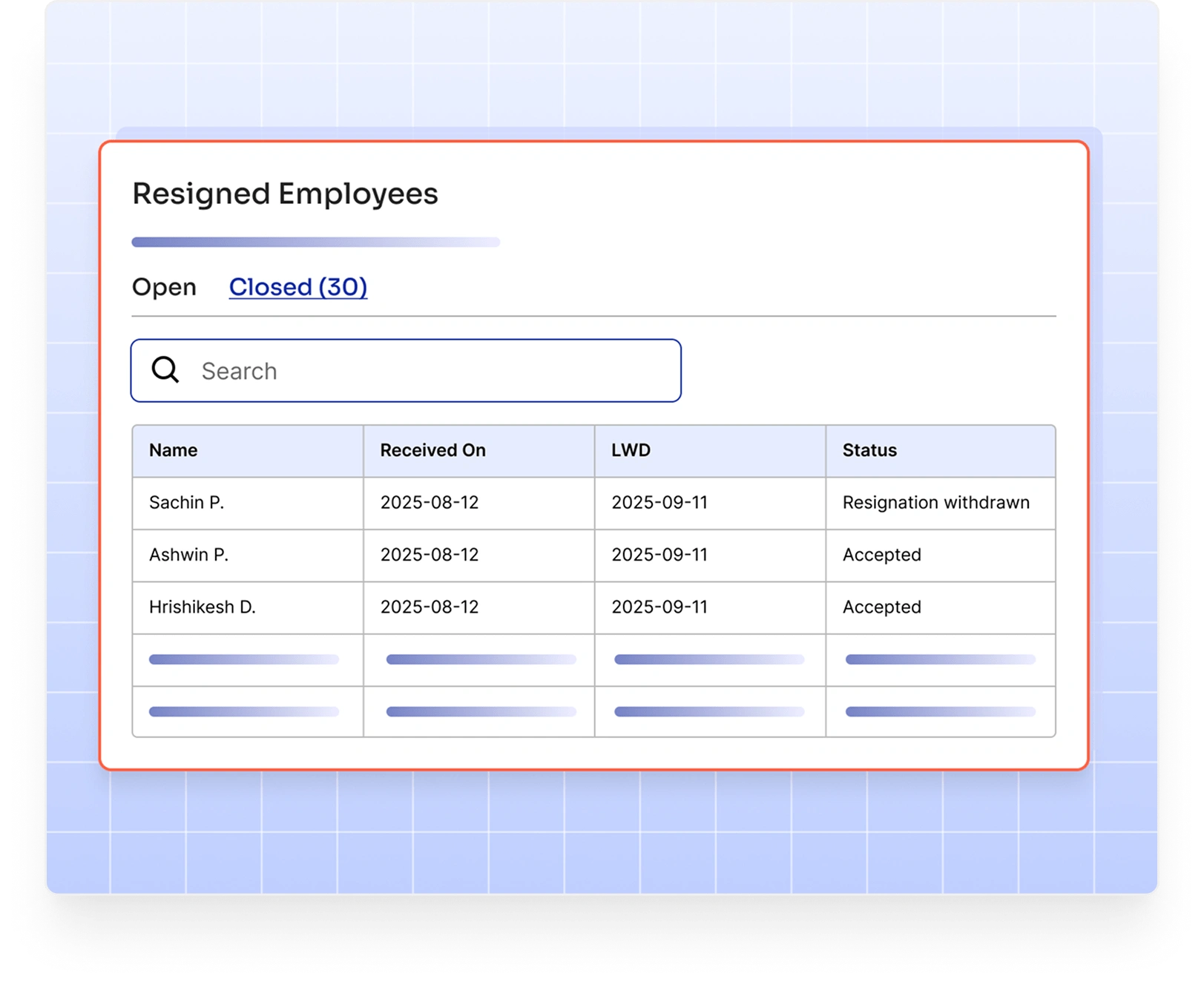The height and width of the screenshot is (985, 1204).
Task: Sort the table by the Status column
Action: coord(869,450)
